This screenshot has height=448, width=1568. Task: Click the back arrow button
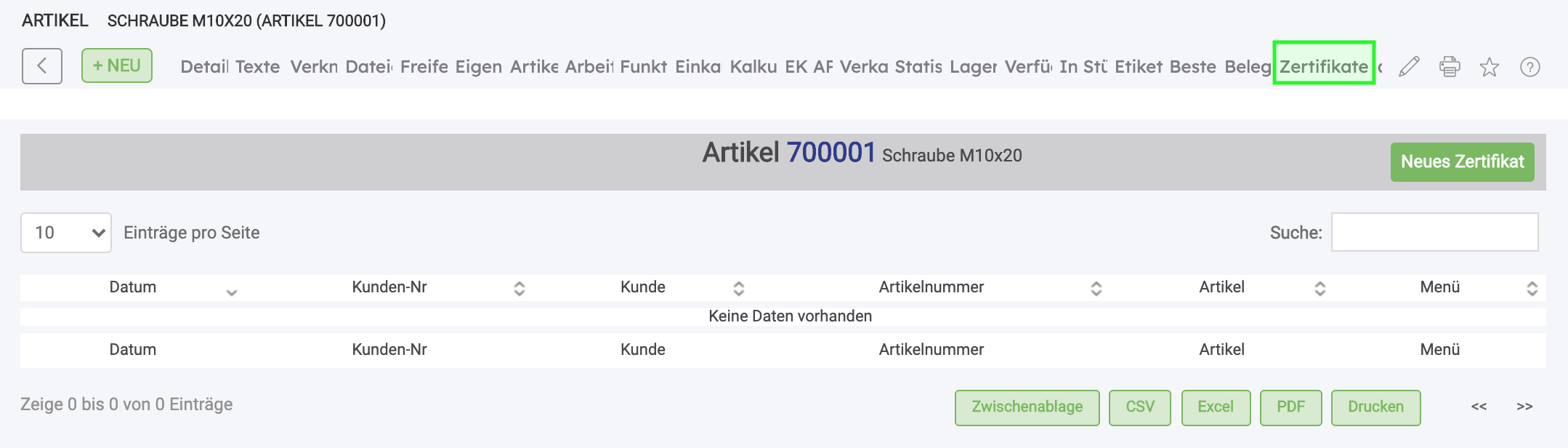tap(42, 66)
